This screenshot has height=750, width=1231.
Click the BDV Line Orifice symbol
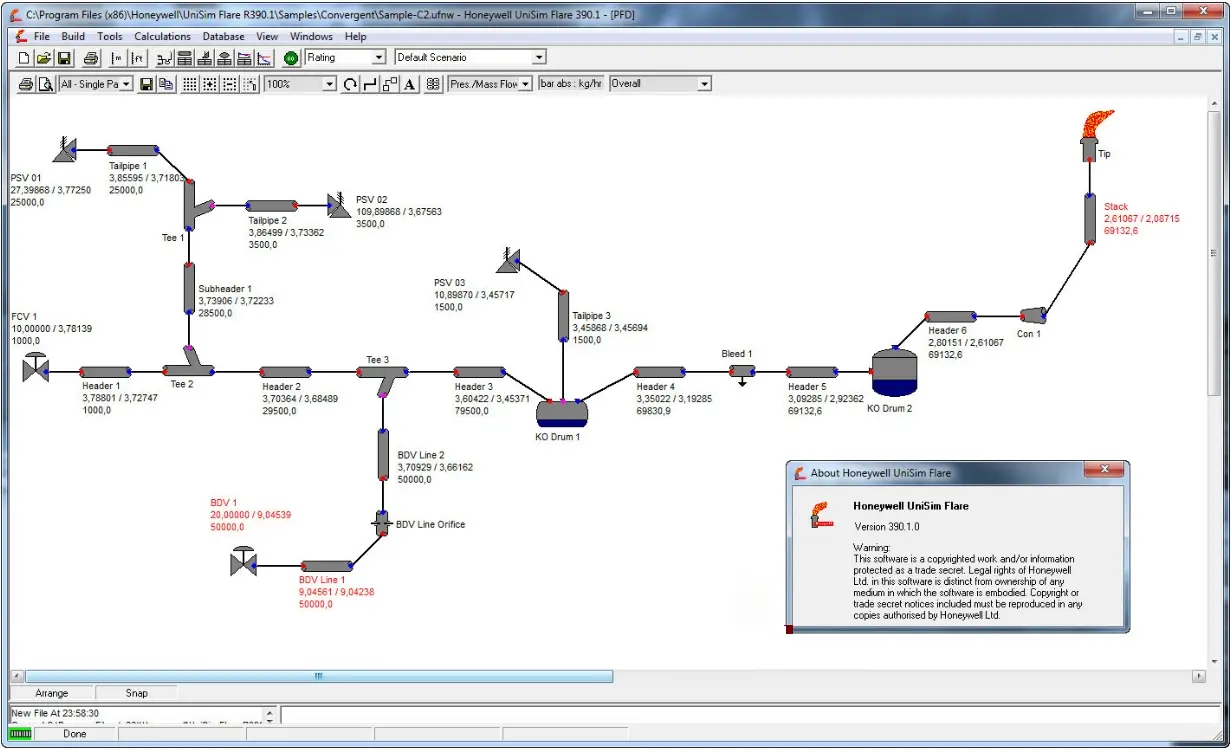click(382, 523)
